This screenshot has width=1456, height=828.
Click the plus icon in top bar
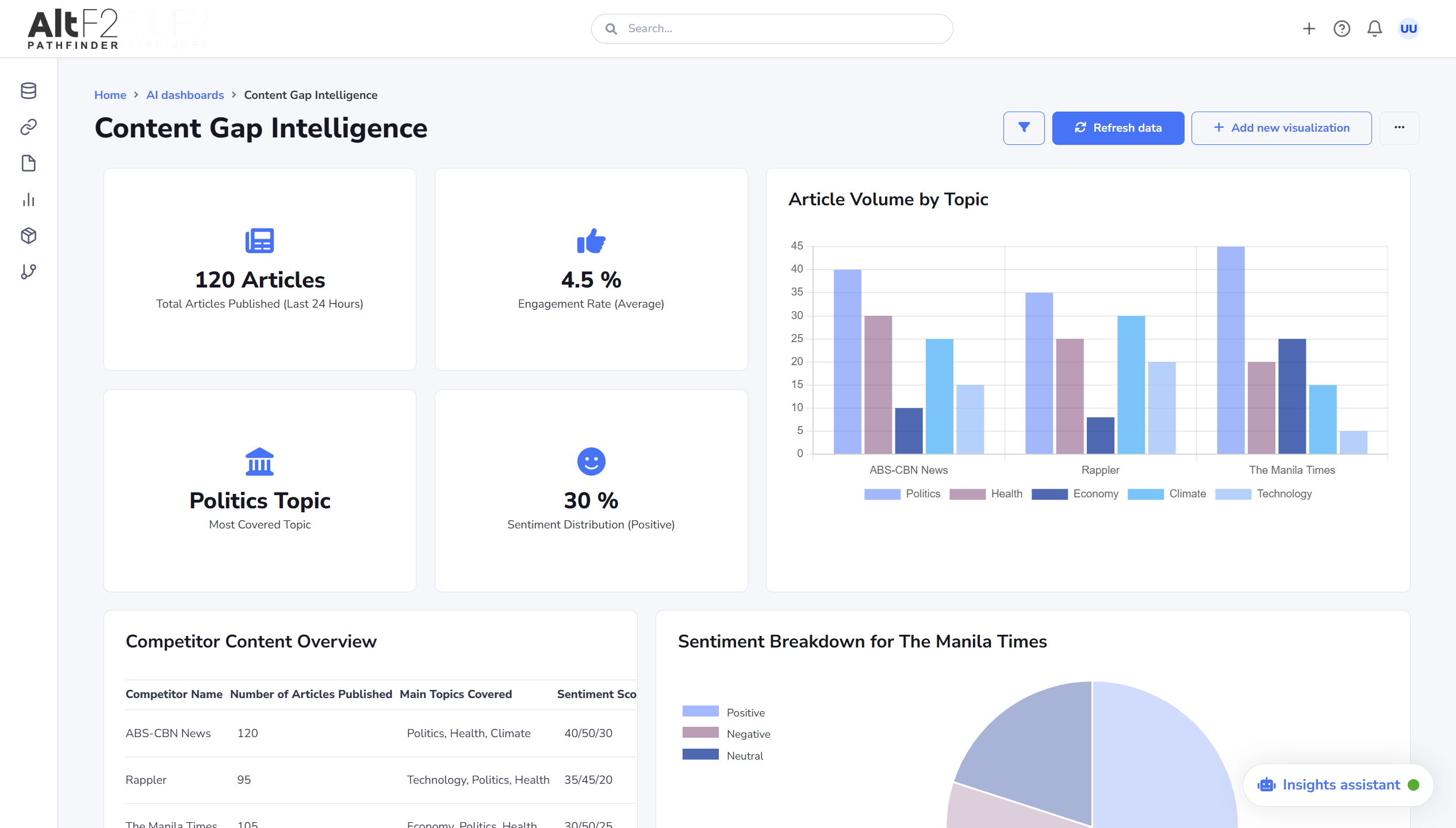coord(1309,29)
